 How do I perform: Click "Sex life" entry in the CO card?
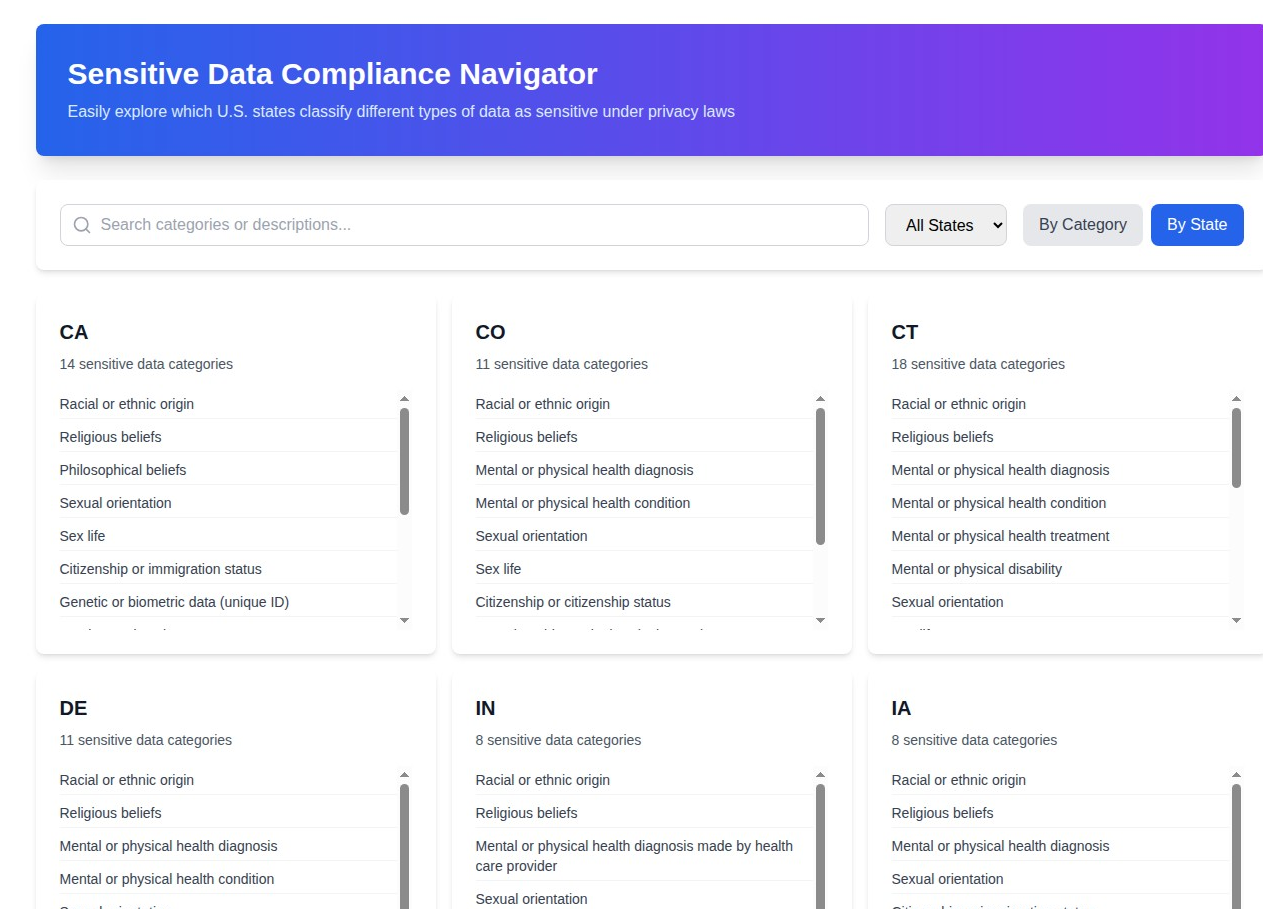click(x=498, y=568)
